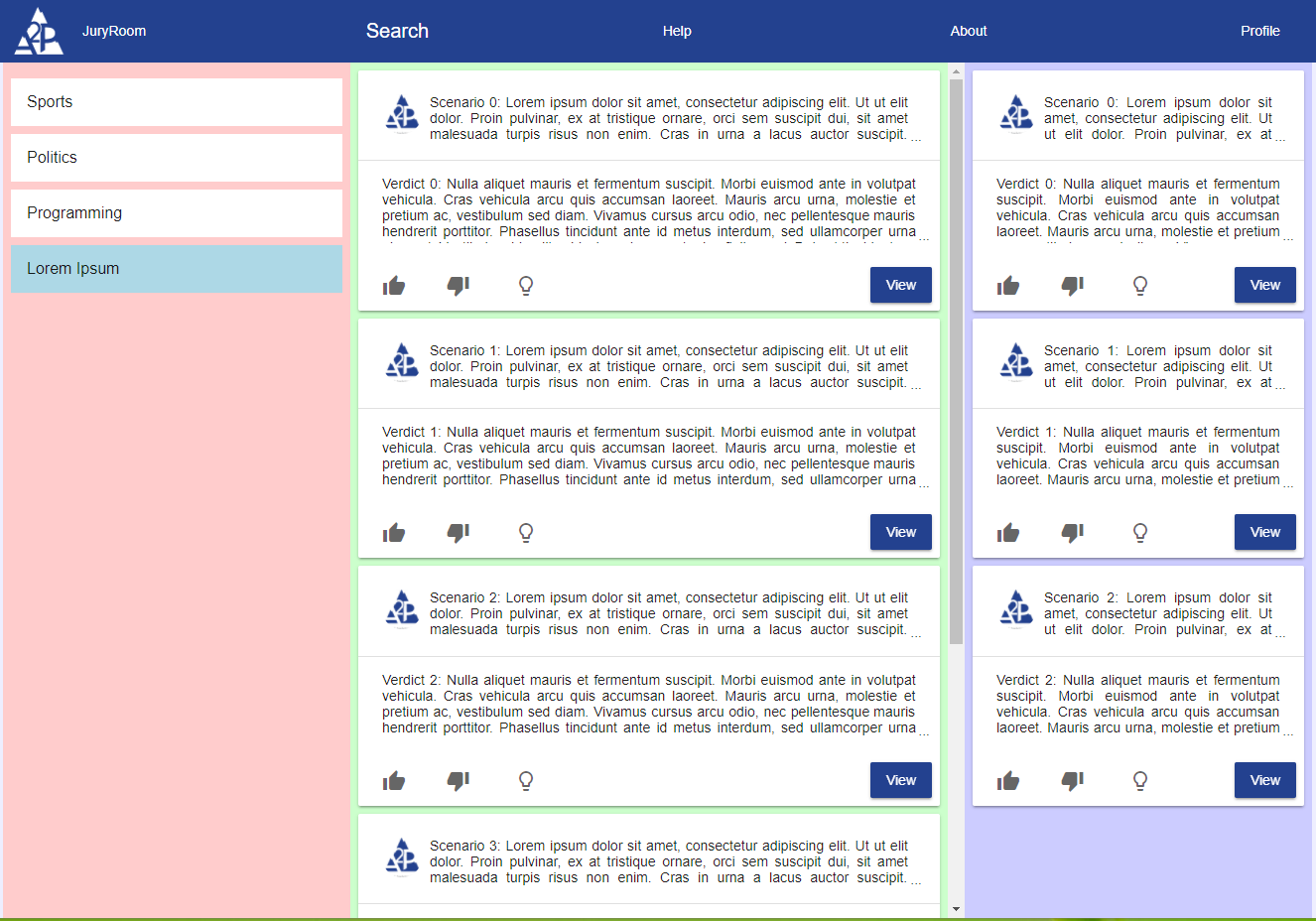View Scenario 0 in the center feed
This screenshot has width=1316, height=921.
(900, 285)
